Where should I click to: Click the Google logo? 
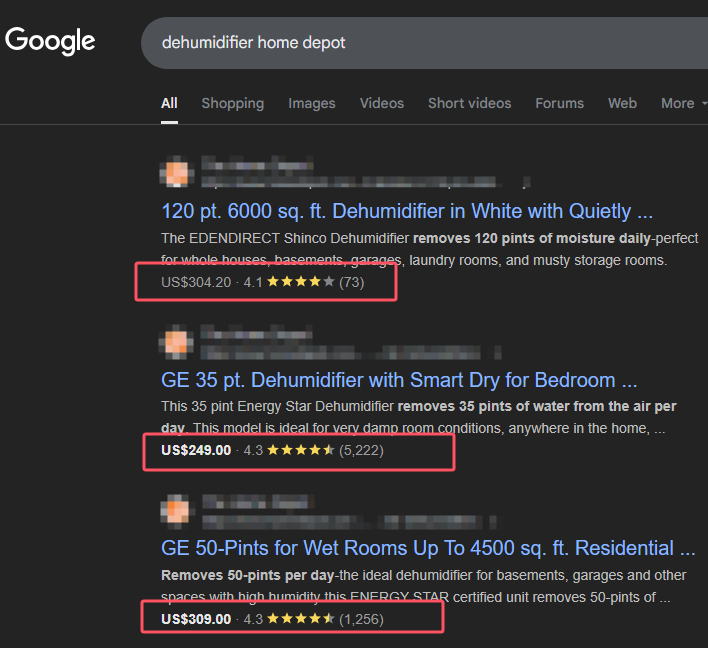50,41
